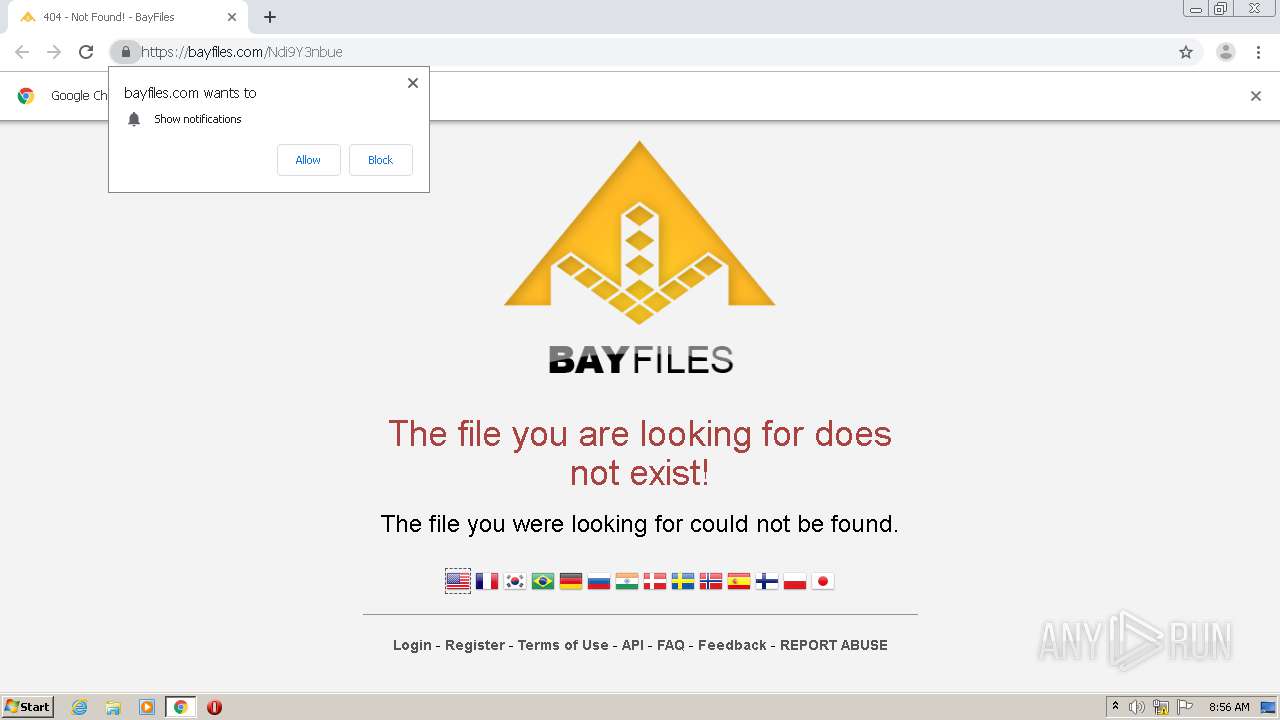The image size is (1280, 720).
Task: Select the Russian flag language
Action: 599,581
